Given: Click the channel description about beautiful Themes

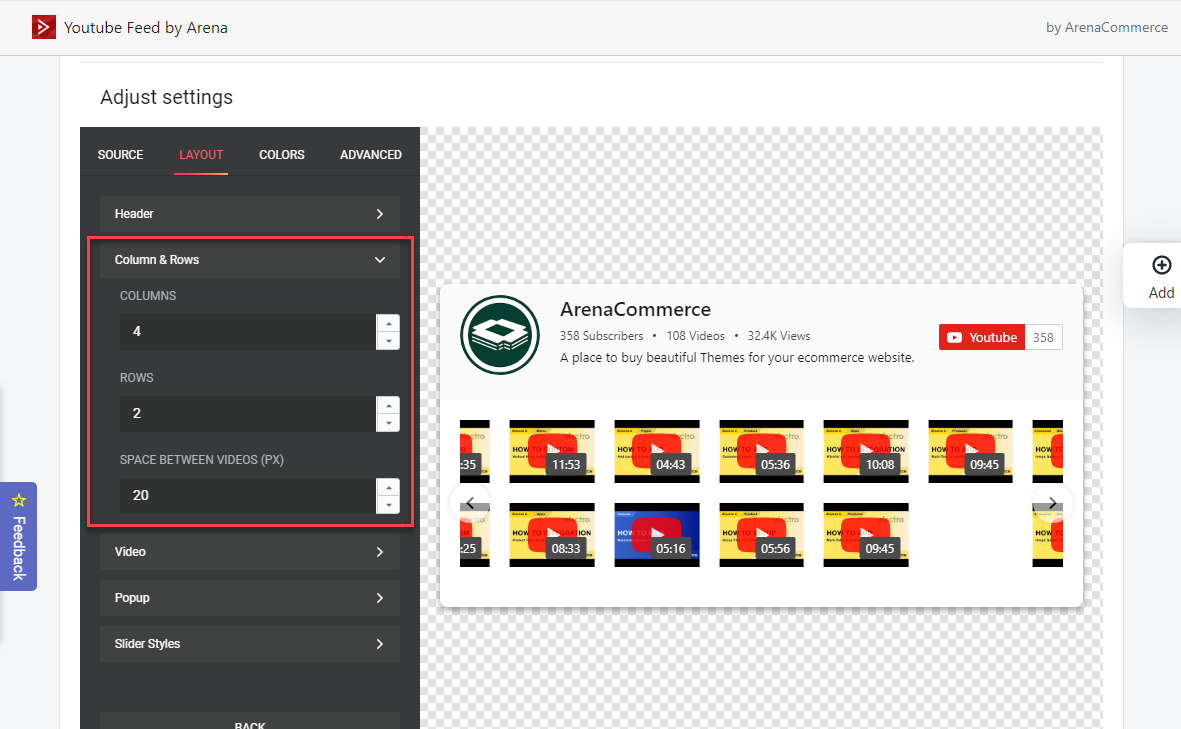Looking at the screenshot, I should pyautogui.click(x=737, y=358).
